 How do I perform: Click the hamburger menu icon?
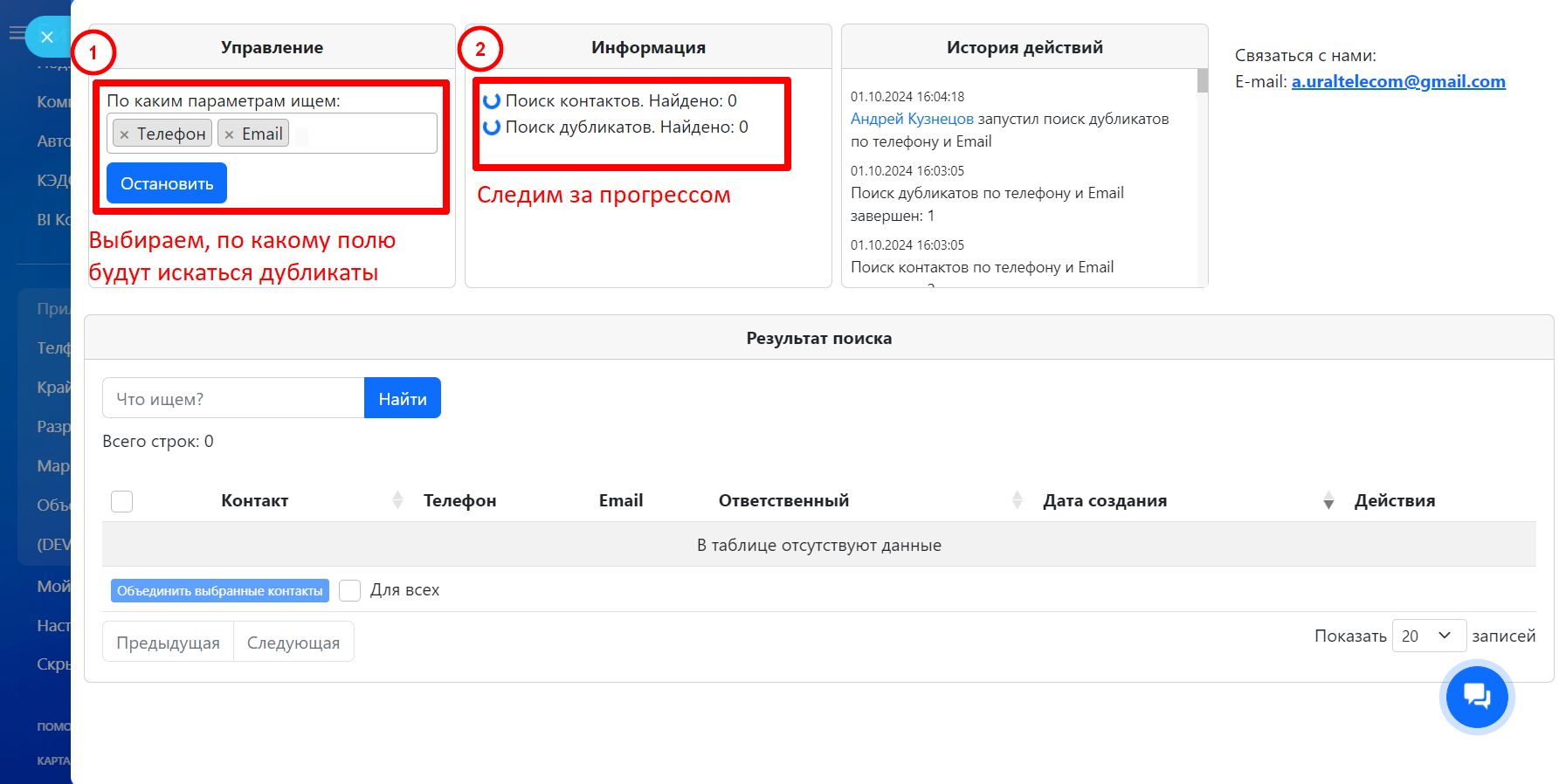(x=16, y=33)
